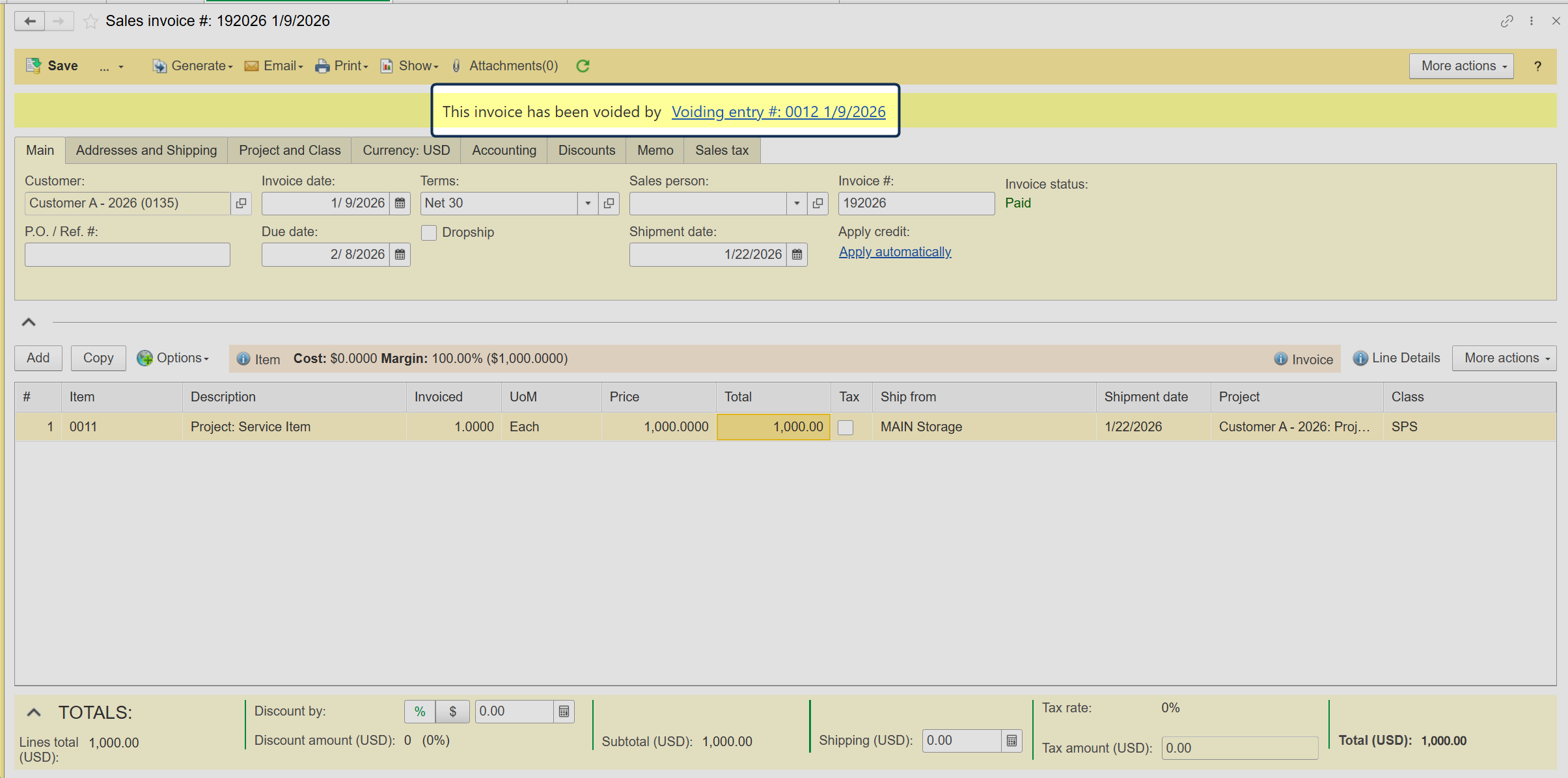This screenshot has height=778, width=1568.
Task: Toggle the Dropship checkbox
Action: click(x=429, y=233)
